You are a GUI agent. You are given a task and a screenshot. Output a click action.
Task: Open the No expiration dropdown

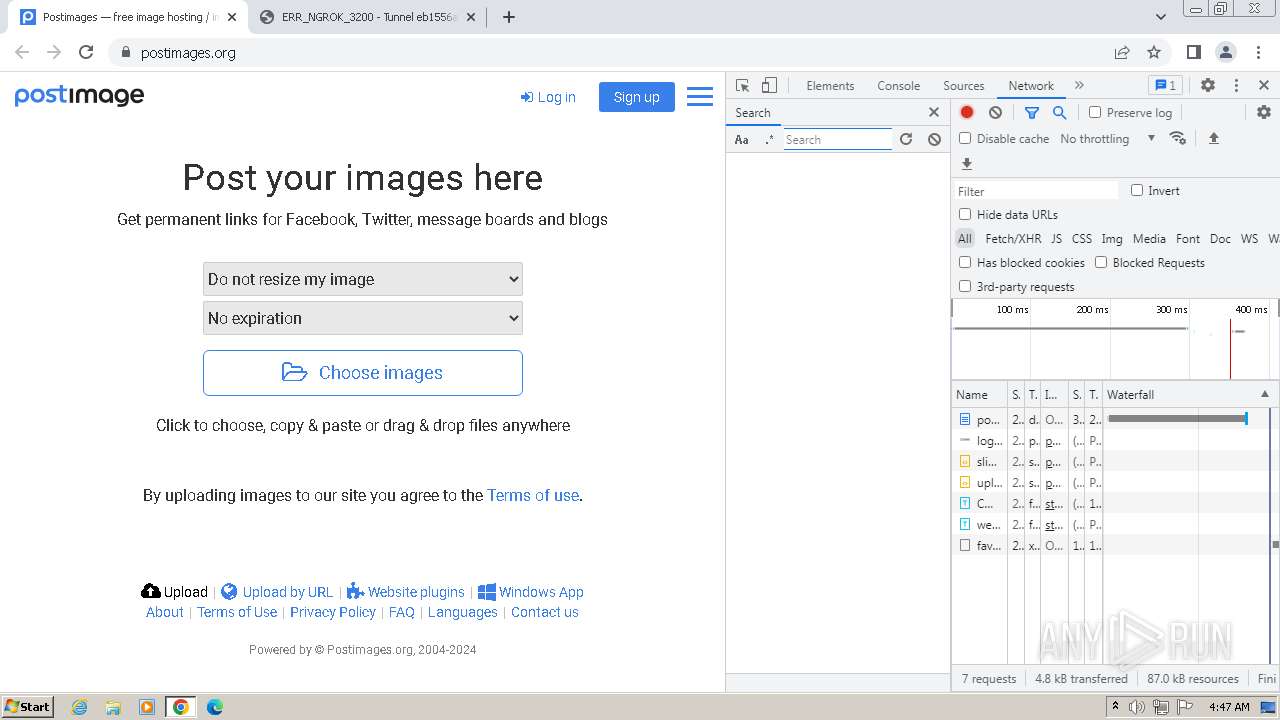[363, 318]
